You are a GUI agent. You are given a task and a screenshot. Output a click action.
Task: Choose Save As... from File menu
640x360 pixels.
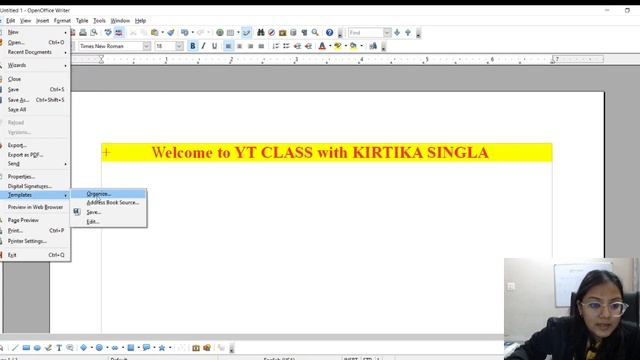(x=35, y=100)
